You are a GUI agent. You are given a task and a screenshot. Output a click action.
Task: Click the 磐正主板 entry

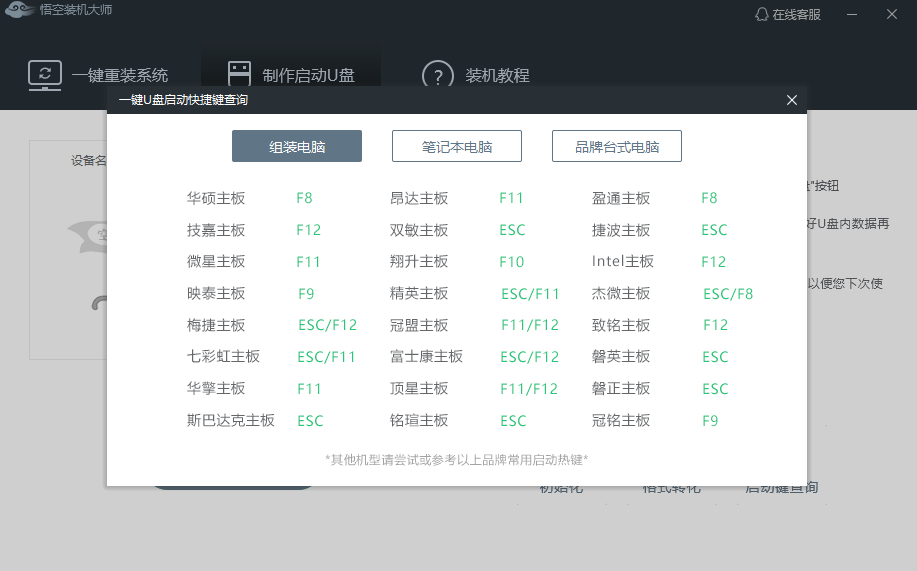pos(621,388)
